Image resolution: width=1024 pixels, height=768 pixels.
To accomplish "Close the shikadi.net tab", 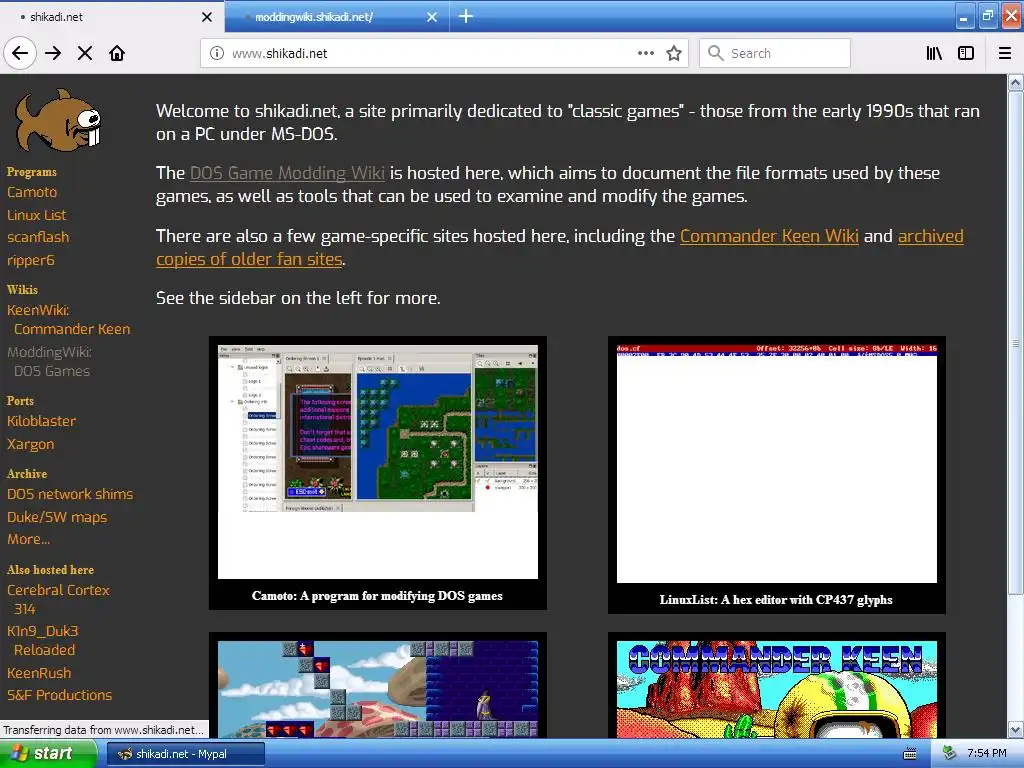I will [207, 17].
